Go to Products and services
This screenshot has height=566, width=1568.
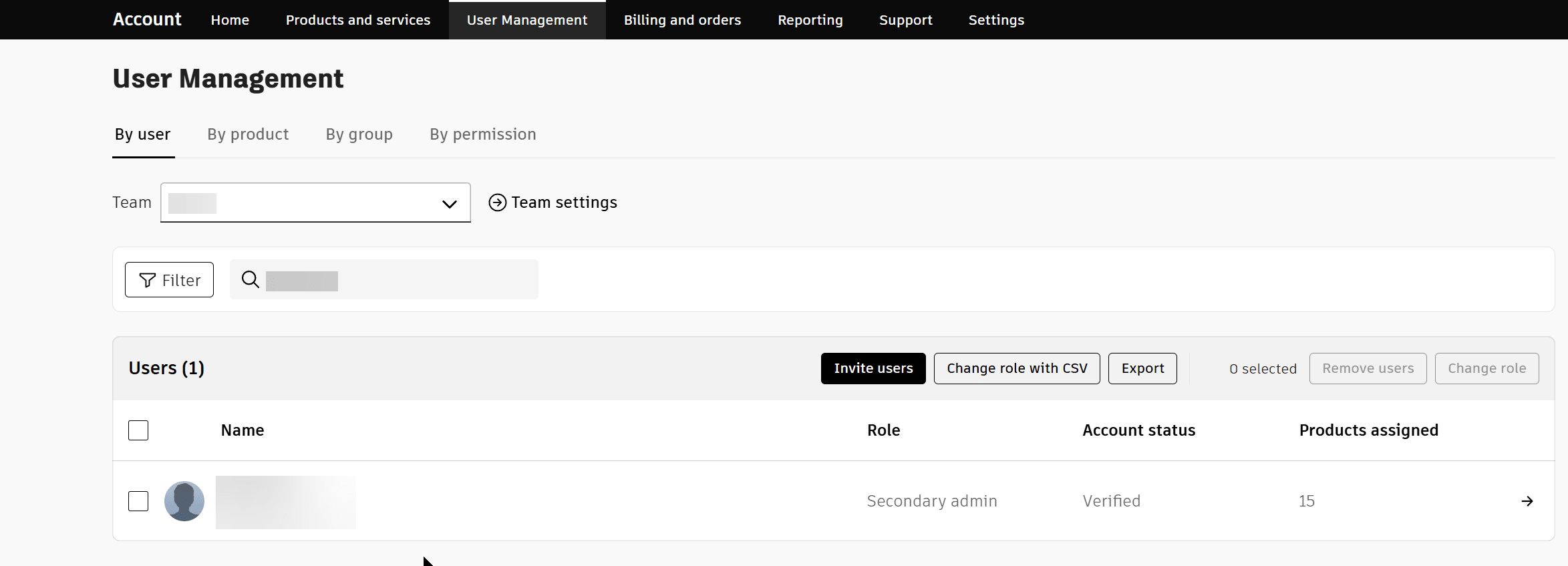[x=358, y=20]
